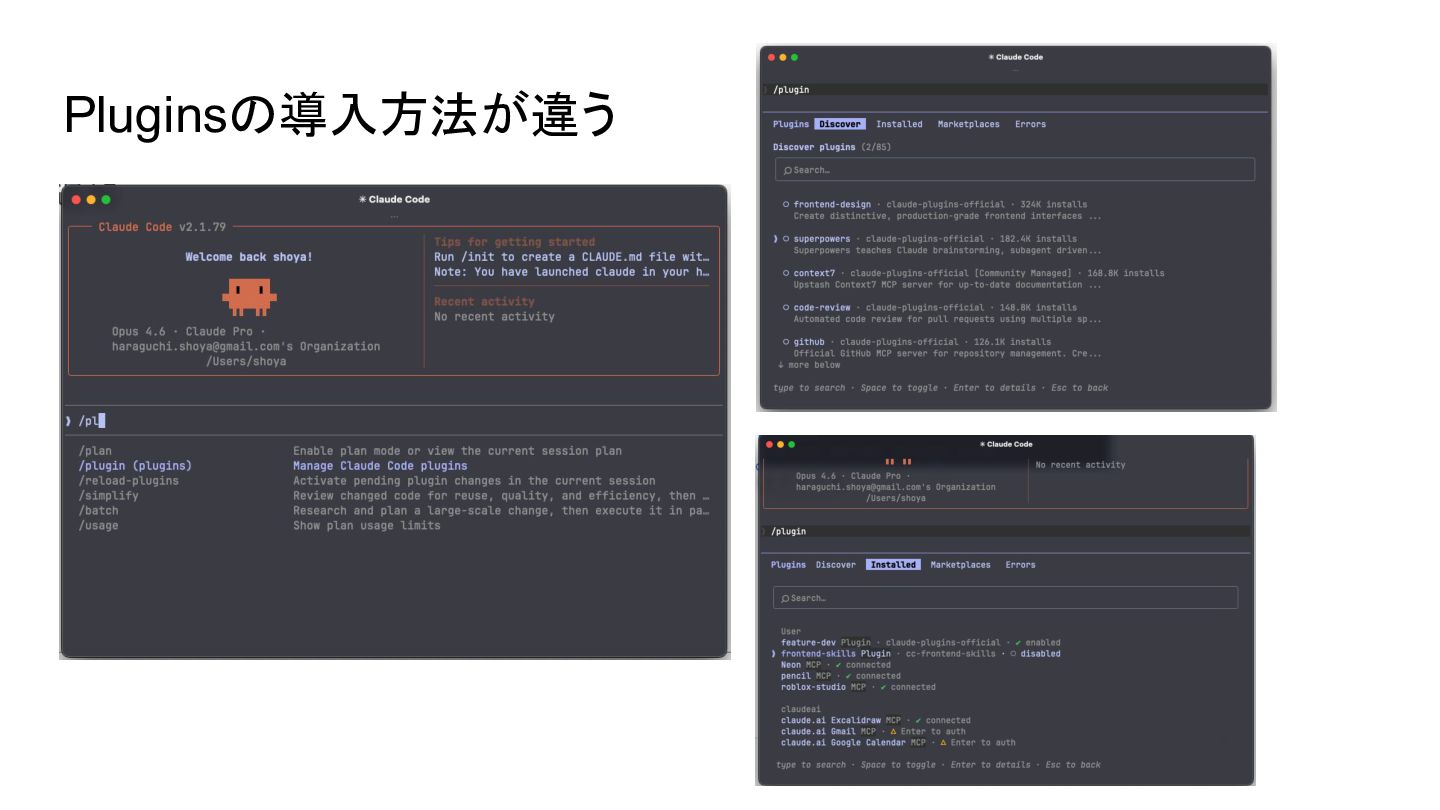1440x810 pixels.
Task: Click 'Welcome back shoya!' text
Action: pos(249,257)
